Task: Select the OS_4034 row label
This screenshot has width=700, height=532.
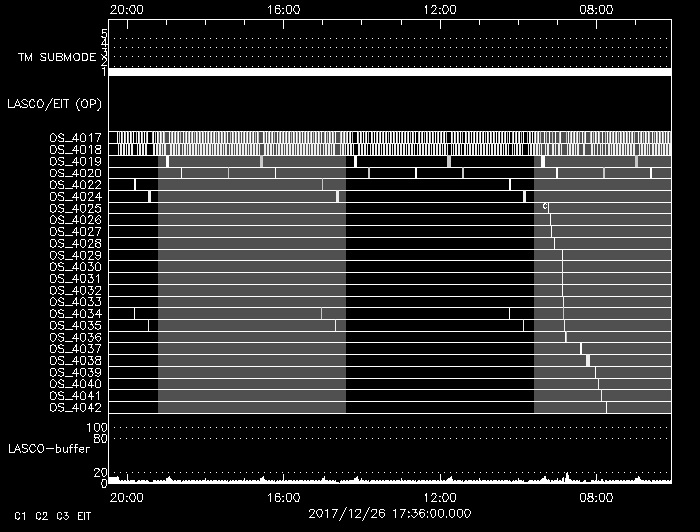Action: 75,314
